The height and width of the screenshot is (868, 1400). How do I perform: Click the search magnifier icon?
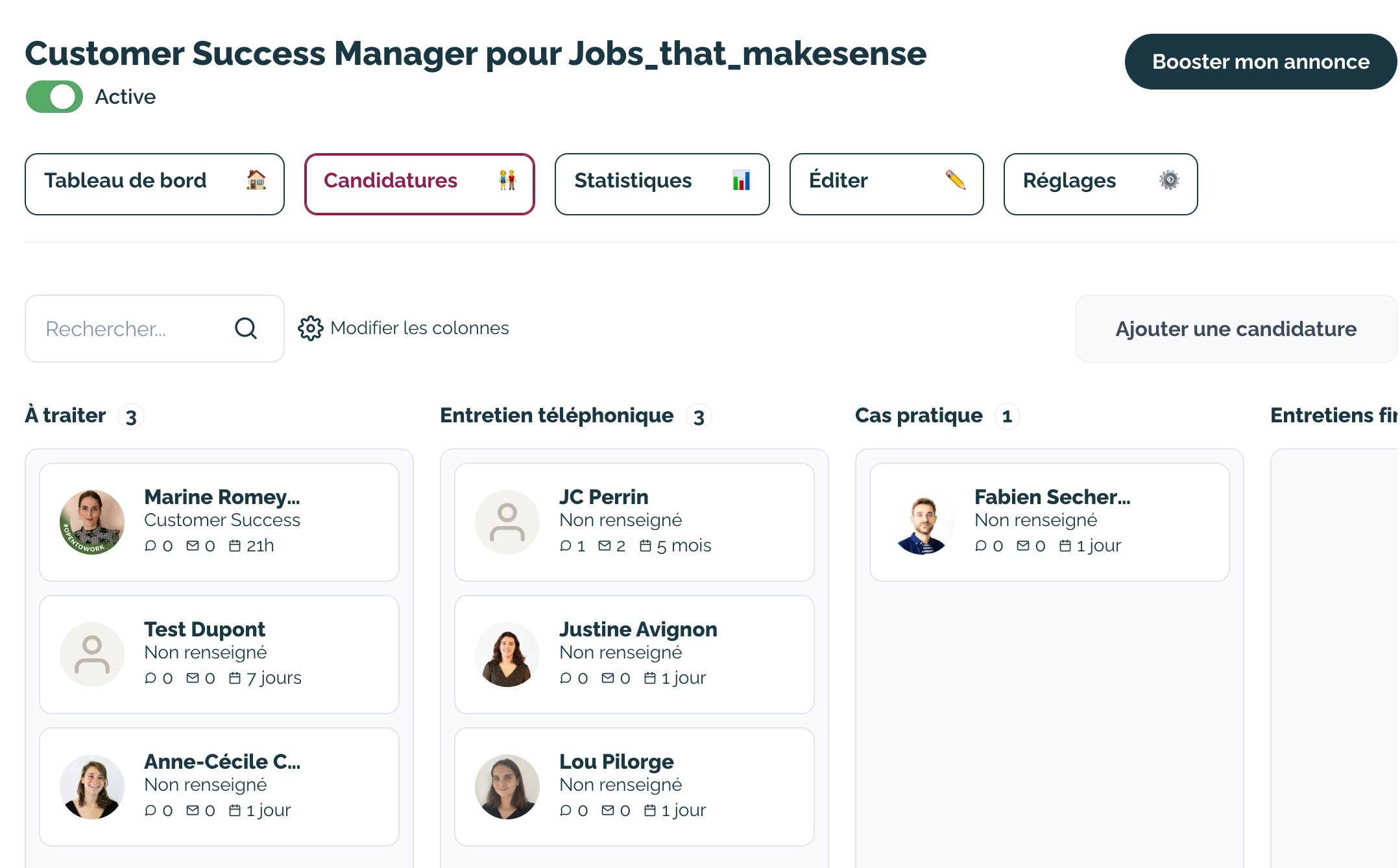245,328
